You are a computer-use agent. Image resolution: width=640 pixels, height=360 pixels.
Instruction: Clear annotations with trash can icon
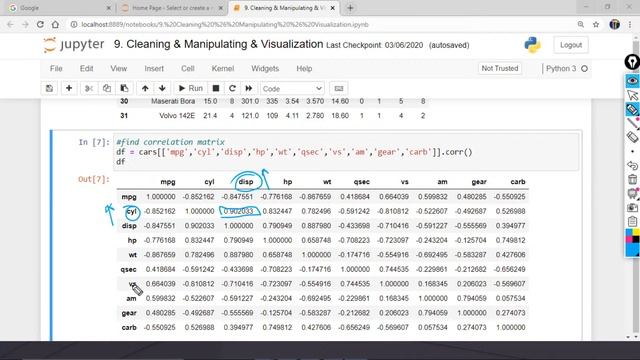[632, 179]
